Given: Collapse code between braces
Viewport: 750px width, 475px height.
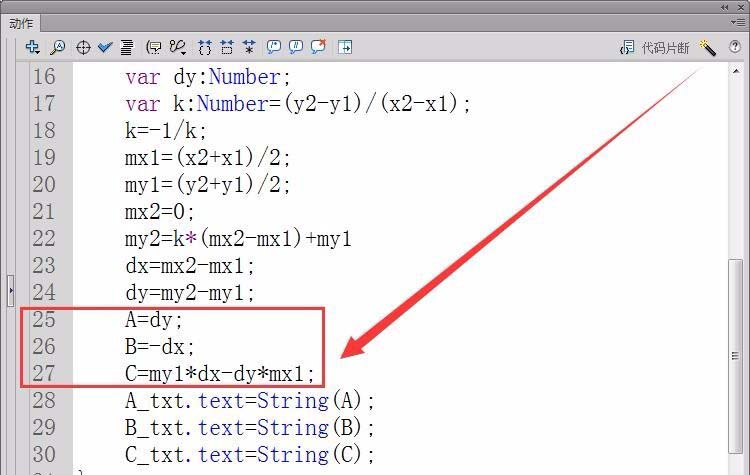Looking at the screenshot, I should tap(205, 47).
